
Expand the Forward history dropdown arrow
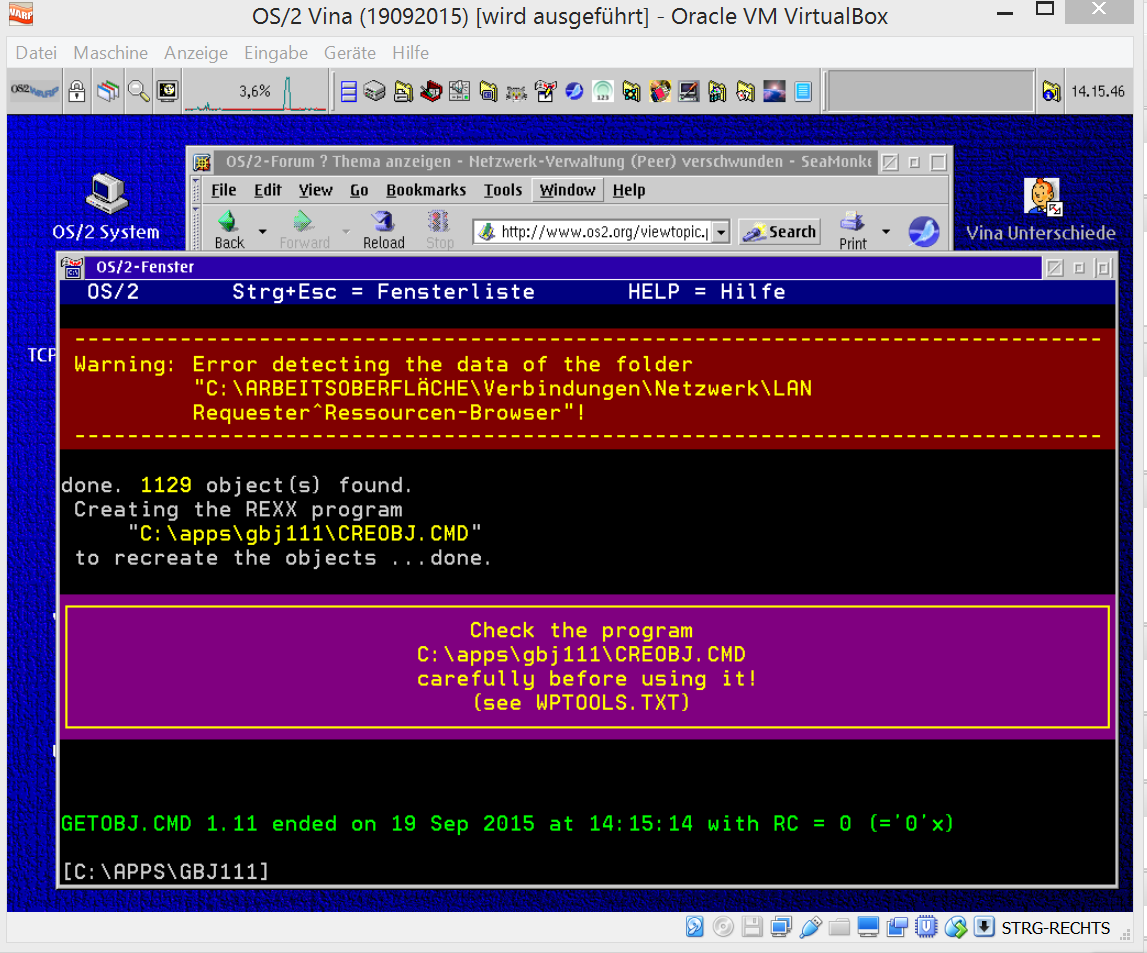tap(346, 232)
